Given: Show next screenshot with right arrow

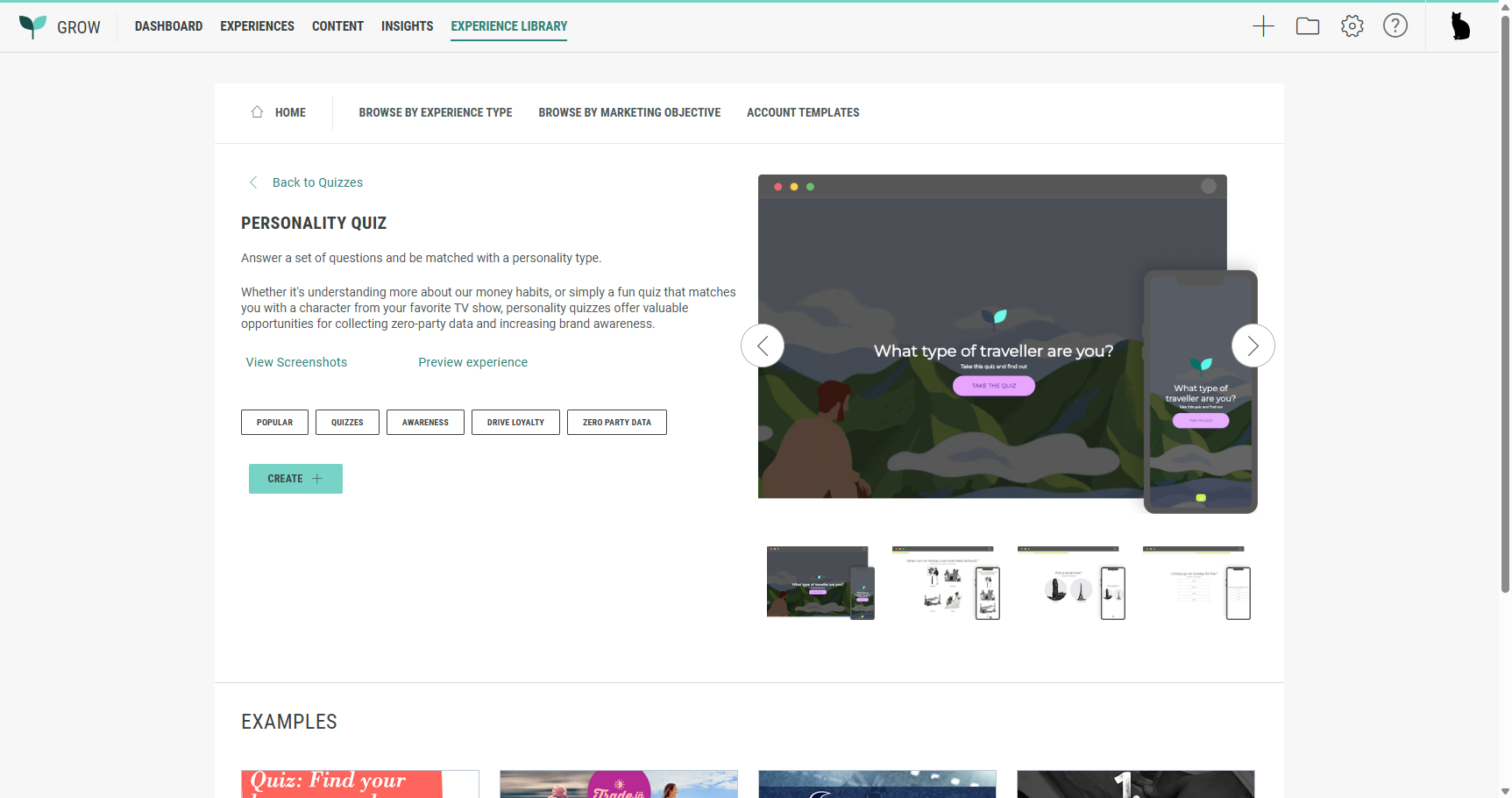Looking at the screenshot, I should [1253, 346].
